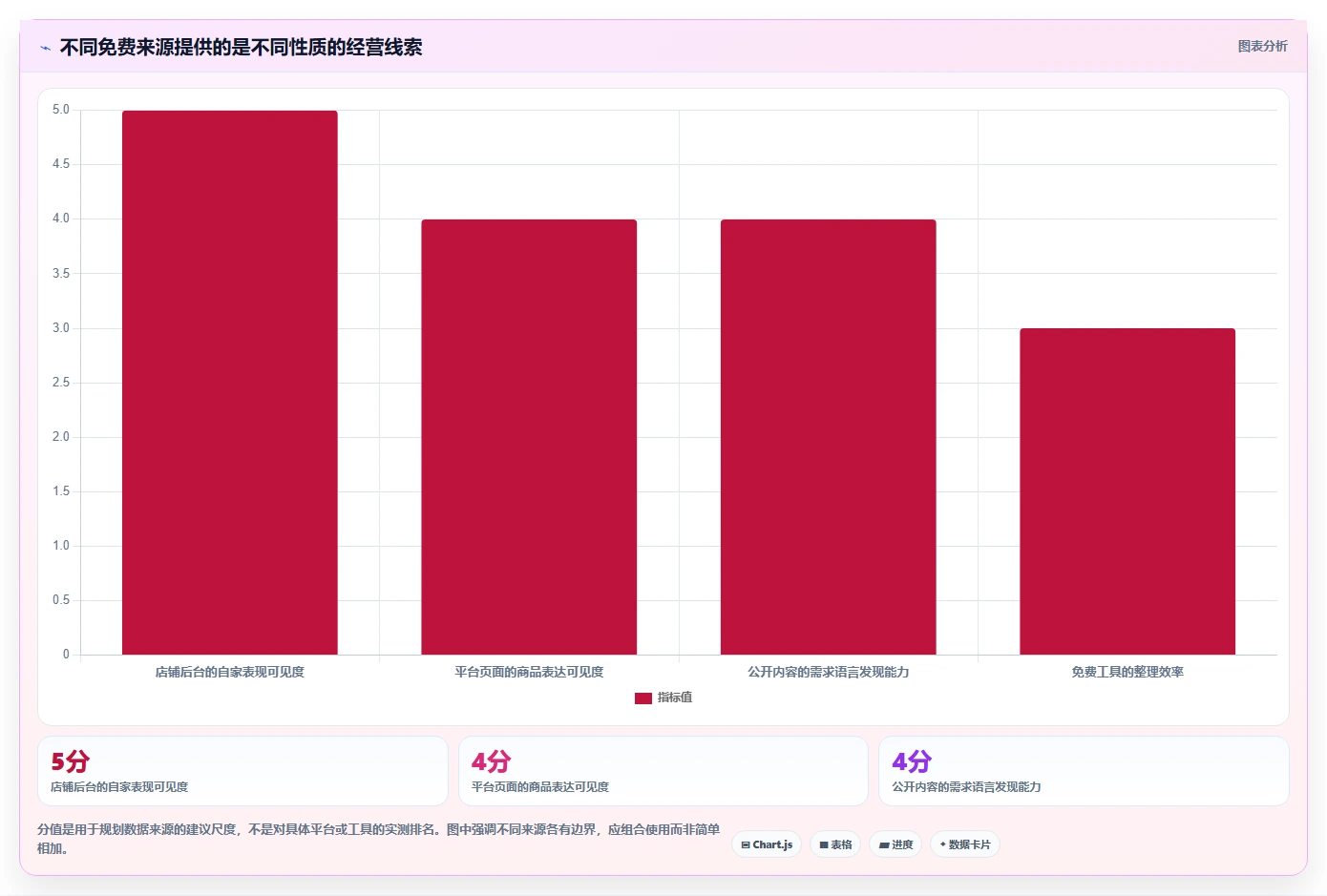Viewport: 1327px width, 896px height.
Task: Click x-axis label 店铺后台的自家表现可见度
Action: (x=229, y=672)
